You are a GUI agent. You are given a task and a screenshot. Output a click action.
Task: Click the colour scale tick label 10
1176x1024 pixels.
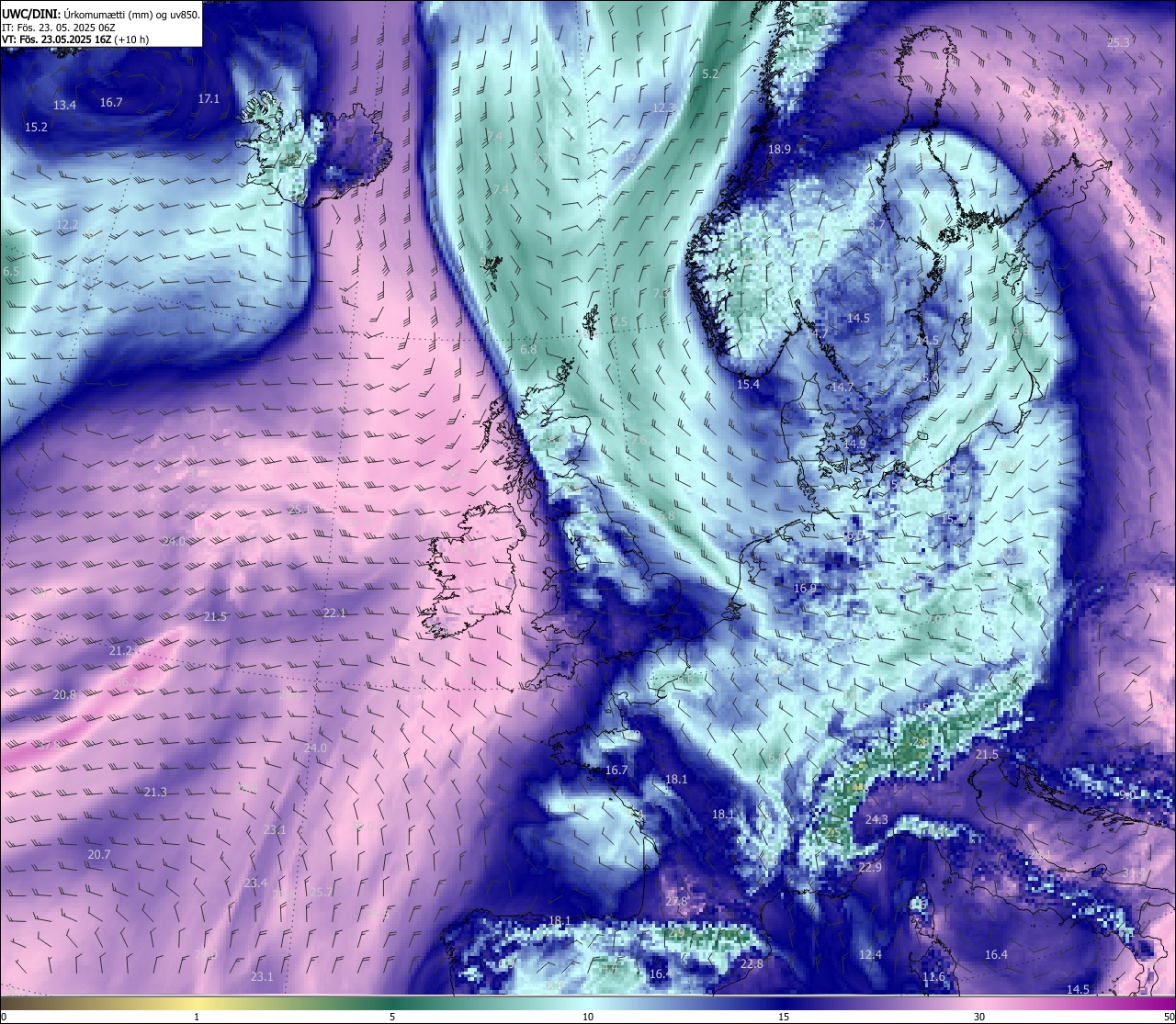point(588,1017)
